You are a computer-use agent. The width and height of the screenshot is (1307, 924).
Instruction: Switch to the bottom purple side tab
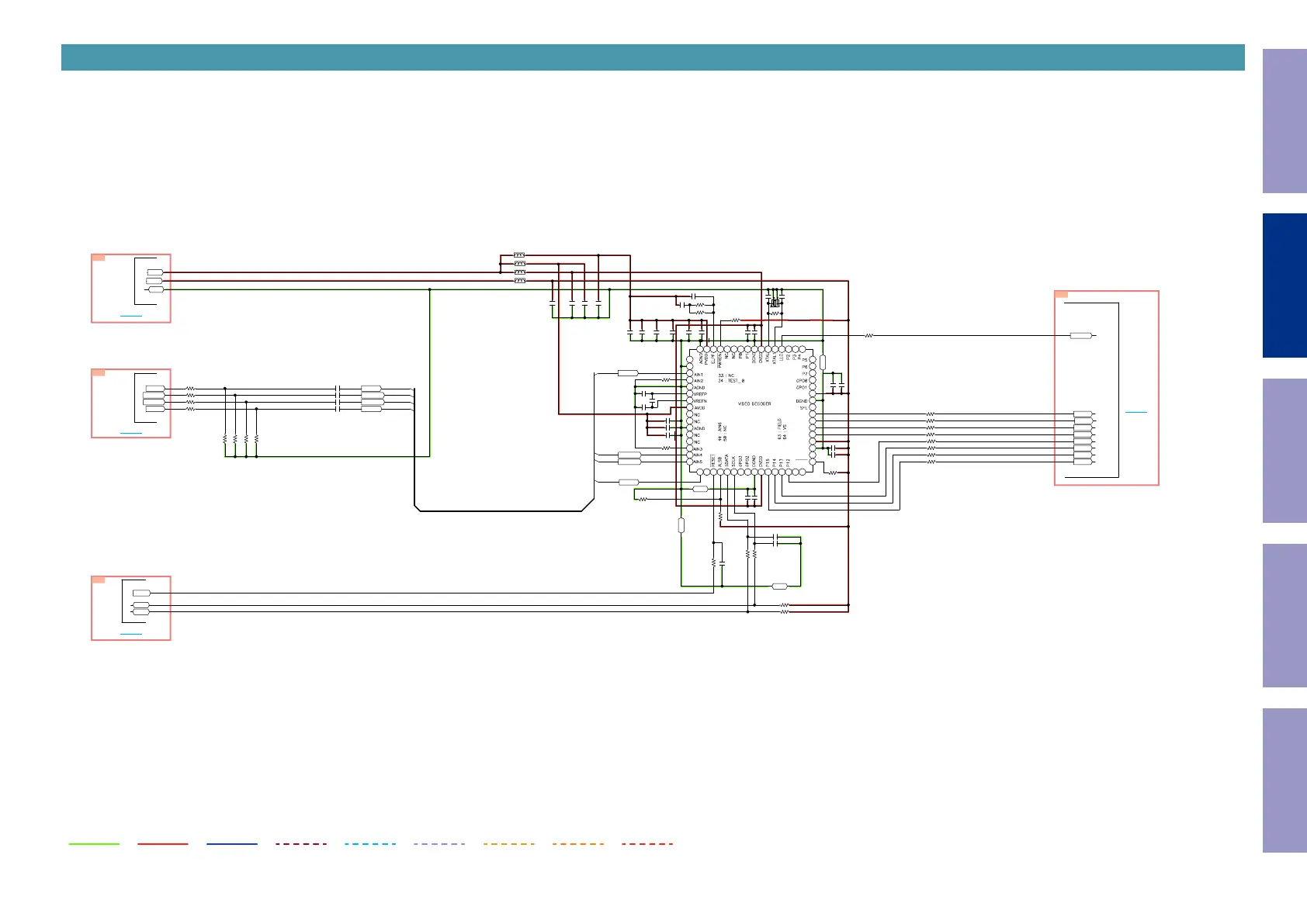tap(1284, 780)
